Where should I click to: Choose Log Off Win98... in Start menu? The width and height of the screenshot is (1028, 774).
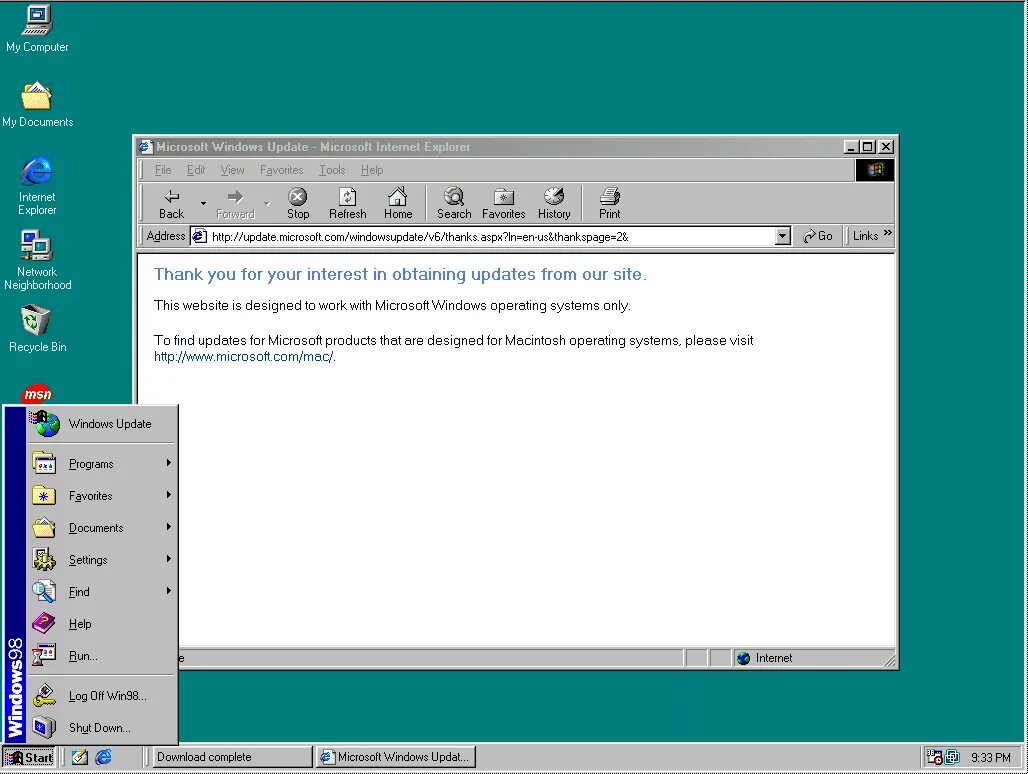point(102,695)
